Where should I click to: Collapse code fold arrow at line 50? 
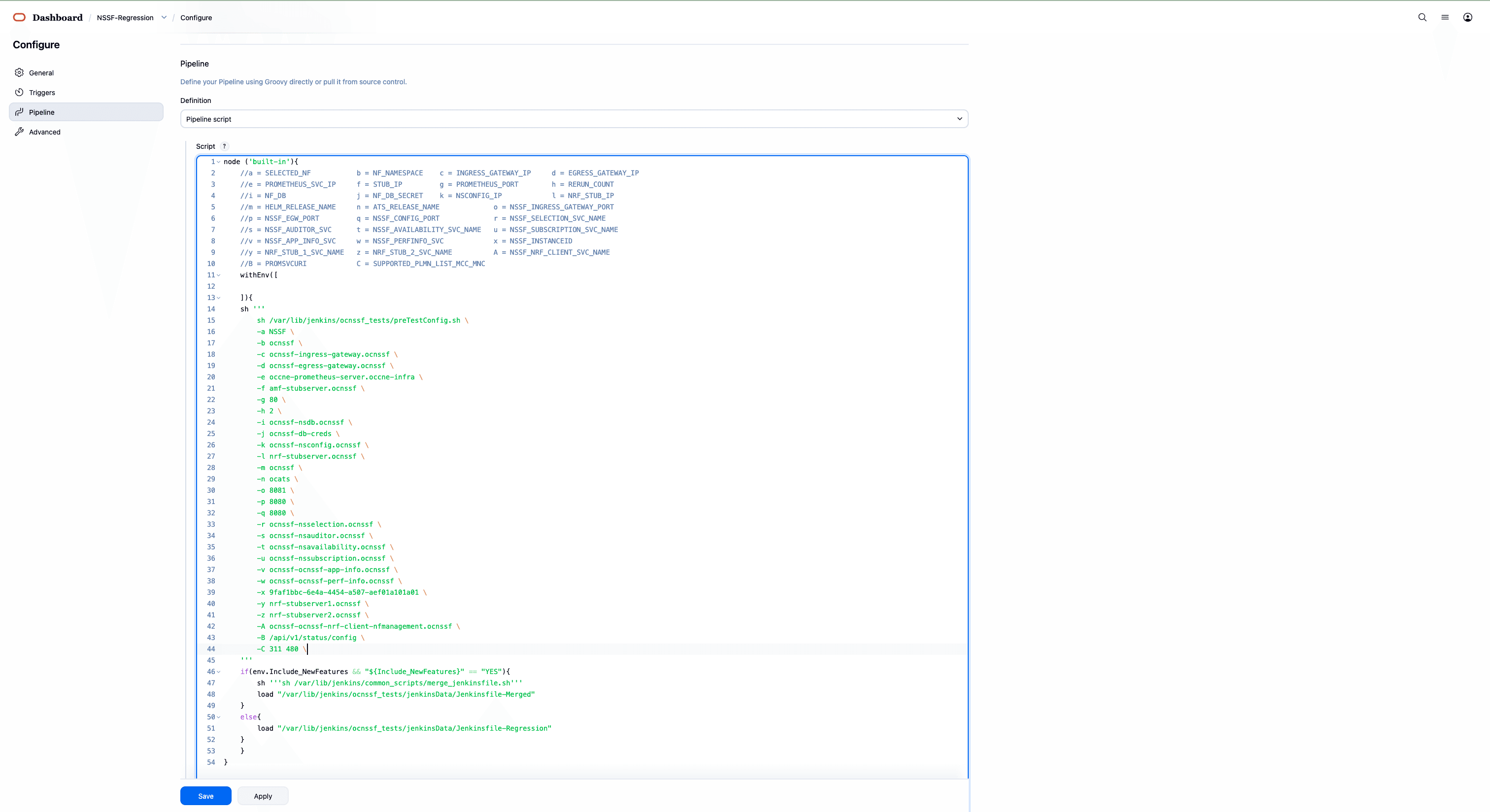tap(219, 717)
